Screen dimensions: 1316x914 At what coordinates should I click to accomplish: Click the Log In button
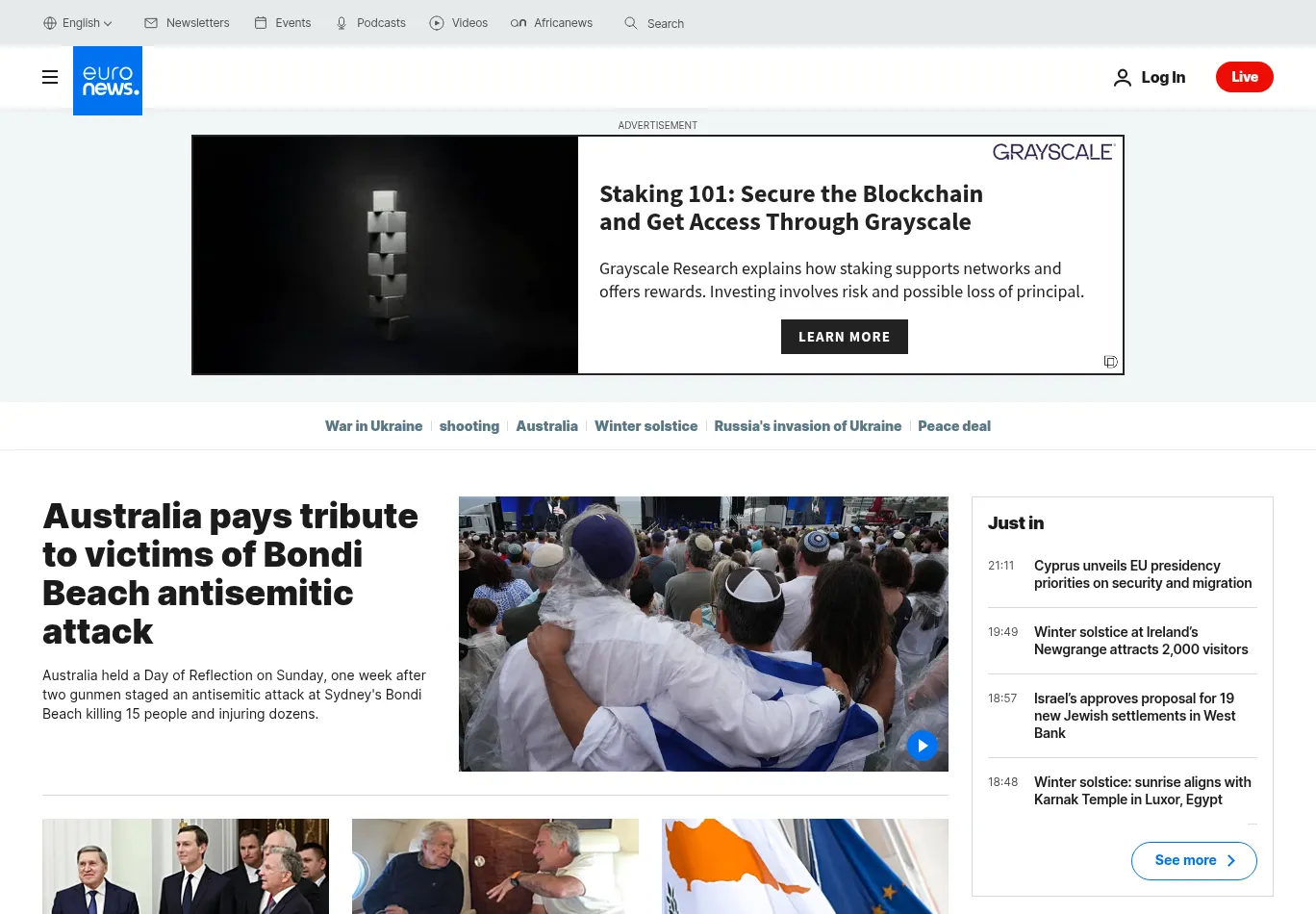(1150, 77)
